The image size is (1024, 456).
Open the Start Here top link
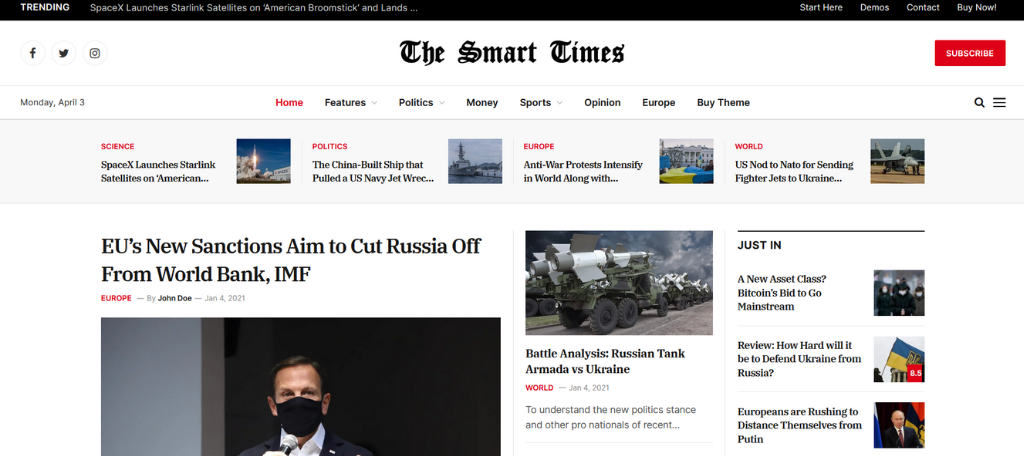pos(821,8)
